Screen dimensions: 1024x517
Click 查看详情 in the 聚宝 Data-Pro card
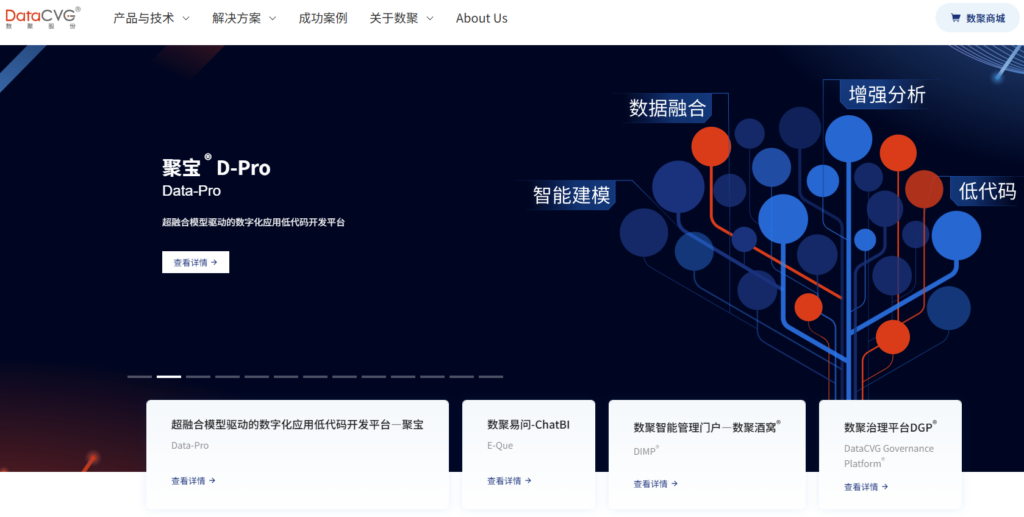(x=193, y=480)
